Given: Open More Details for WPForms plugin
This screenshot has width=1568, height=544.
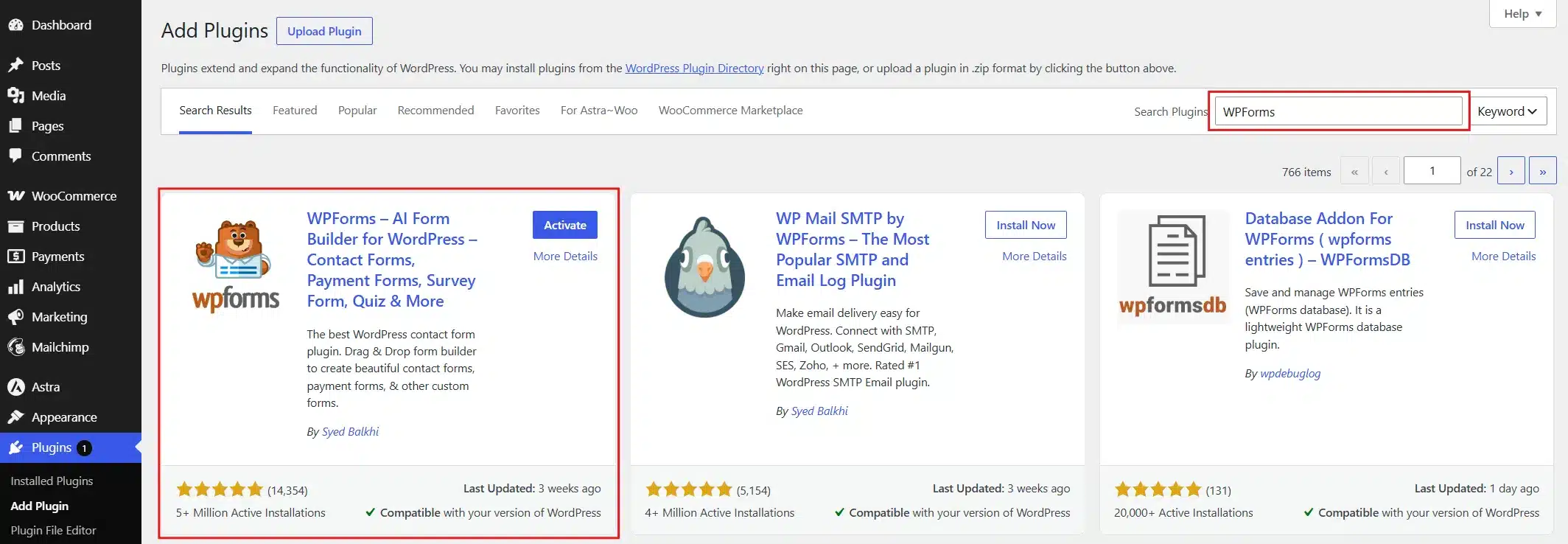Looking at the screenshot, I should coord(565,257).
